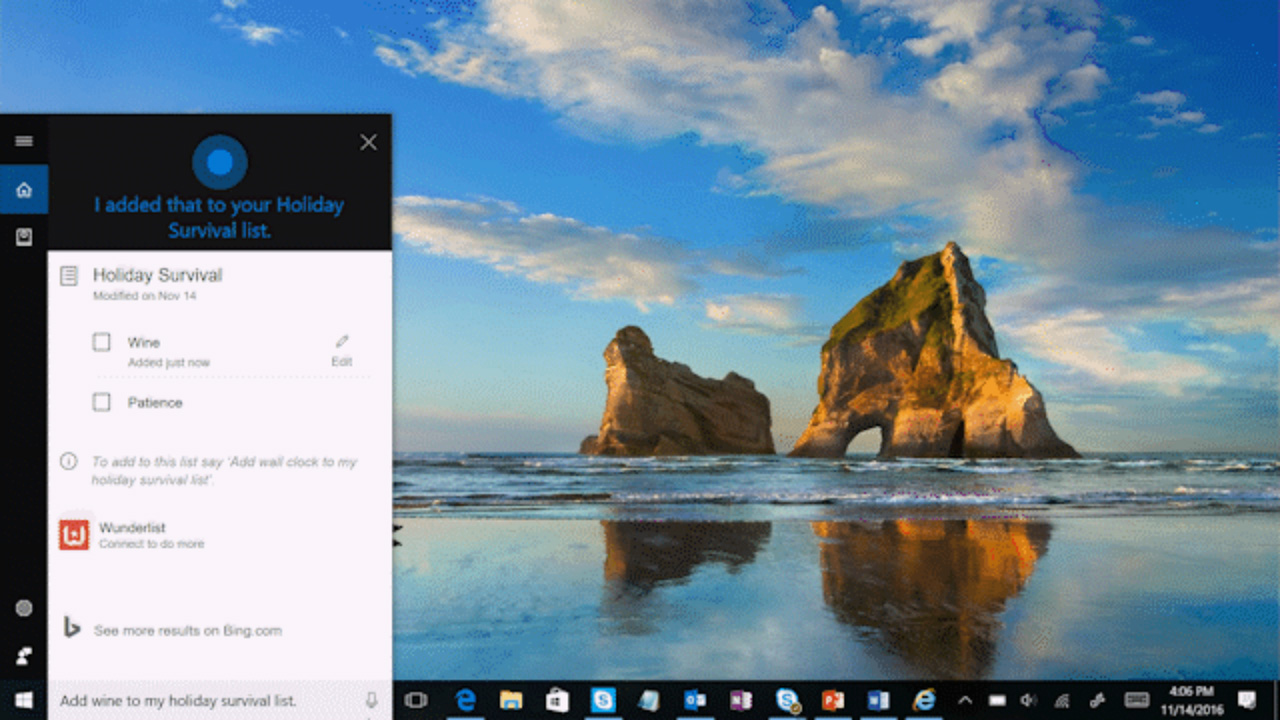Open Microsoft Edge from the taskbar
1280x720 pixels.
pos(463,700)
